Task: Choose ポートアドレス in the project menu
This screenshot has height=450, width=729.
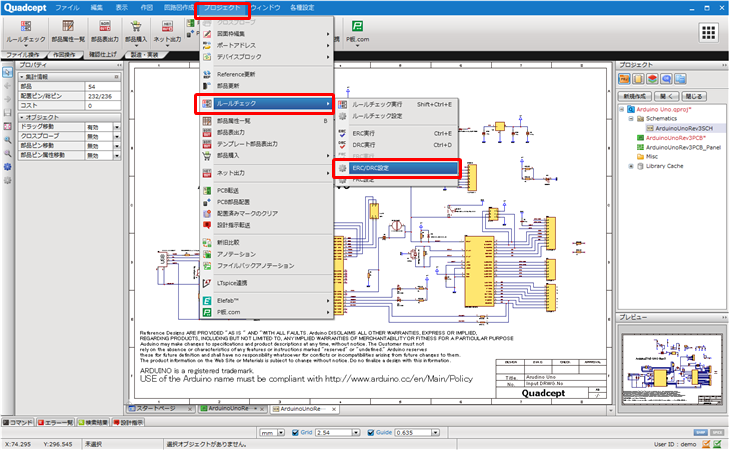Action: (267, 45)
